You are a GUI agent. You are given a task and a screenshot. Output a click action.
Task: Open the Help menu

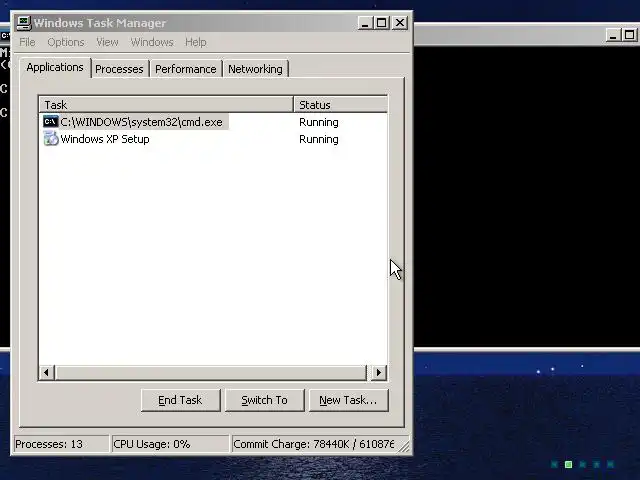(196, 42)
